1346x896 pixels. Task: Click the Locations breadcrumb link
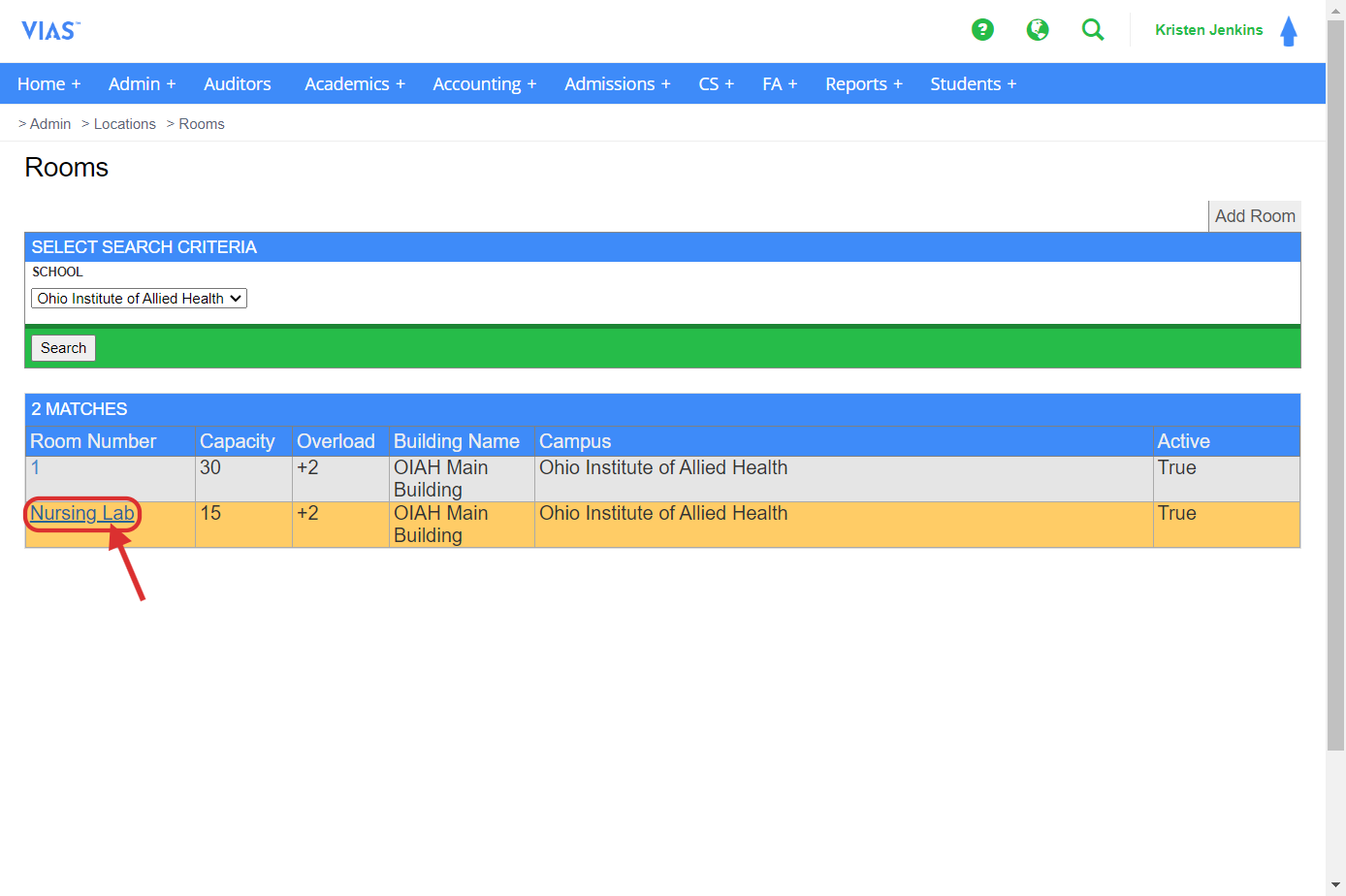124,124
